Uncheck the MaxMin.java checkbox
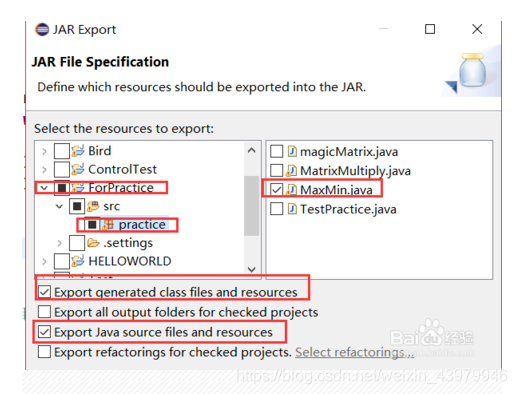517x394 pixels. 277,190
